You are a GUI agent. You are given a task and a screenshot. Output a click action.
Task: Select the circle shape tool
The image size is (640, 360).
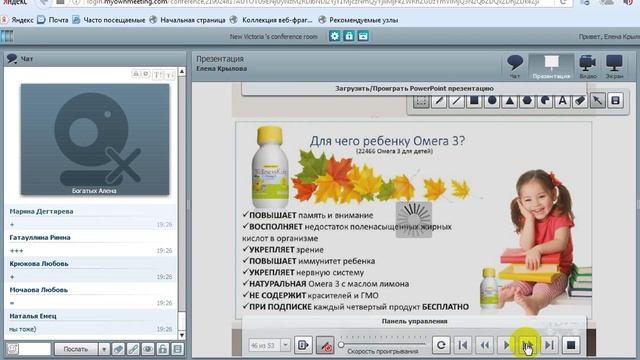coord(492,100)
